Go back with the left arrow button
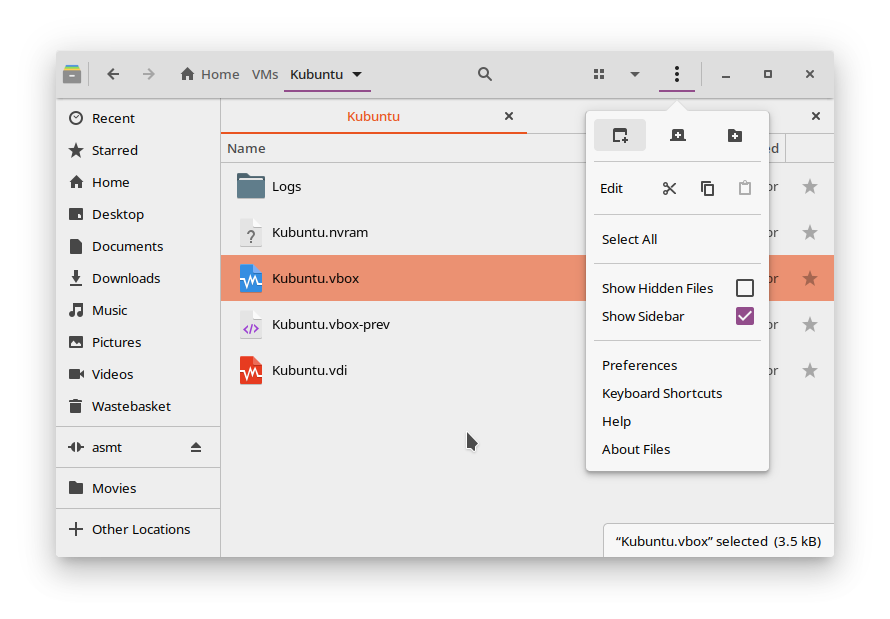The image size is (890, 619). pos(113,74)
